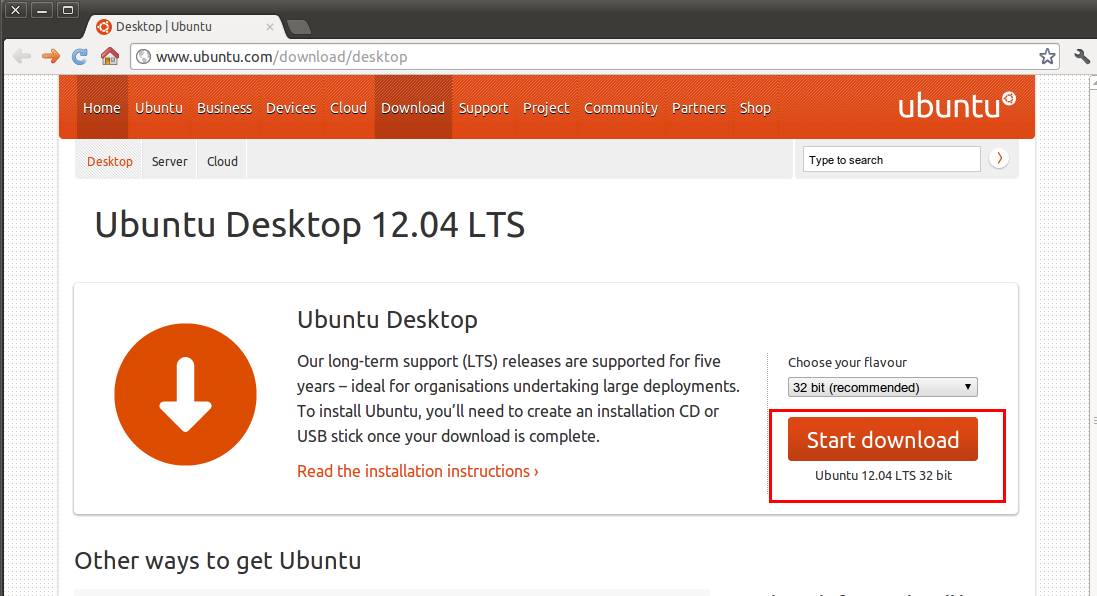Go to the Support section
Screen dimensions: 1097x596
483,108
